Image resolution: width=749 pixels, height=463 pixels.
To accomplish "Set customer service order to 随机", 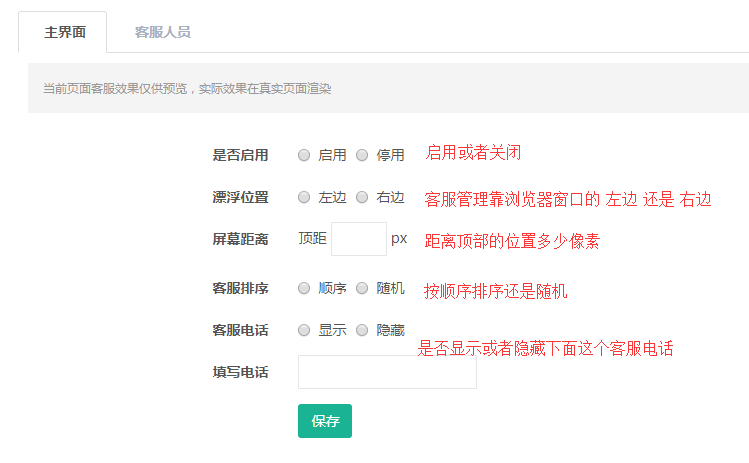I will (362, 288).
